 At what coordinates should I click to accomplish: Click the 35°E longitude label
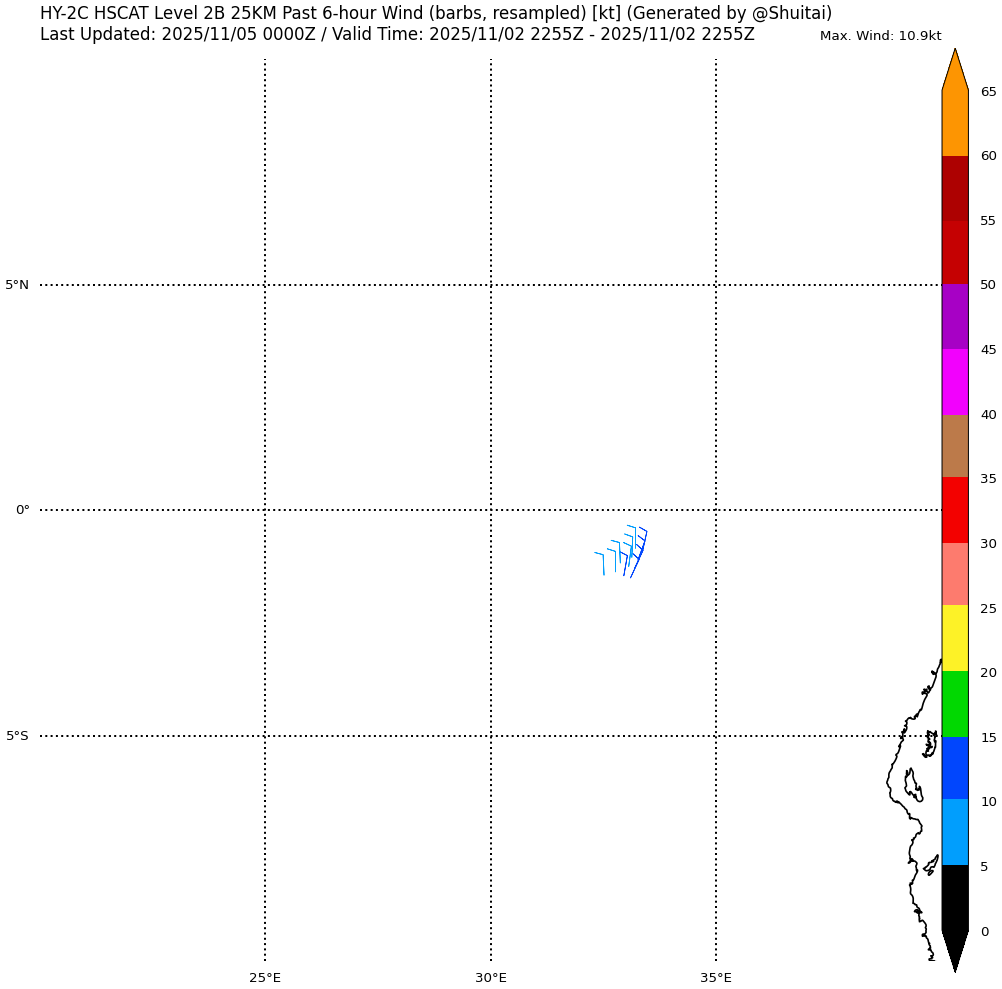click(x=716, y=977)
